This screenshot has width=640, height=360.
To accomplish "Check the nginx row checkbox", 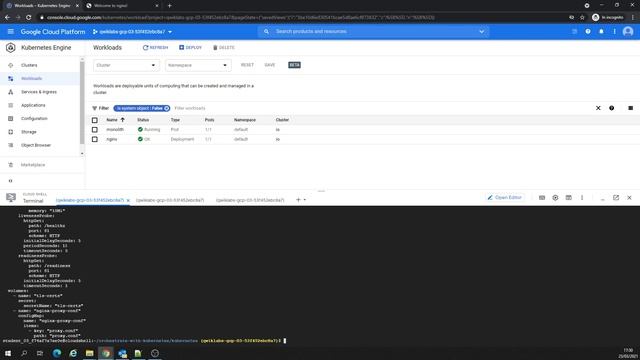I will click(x=95, y=139).
